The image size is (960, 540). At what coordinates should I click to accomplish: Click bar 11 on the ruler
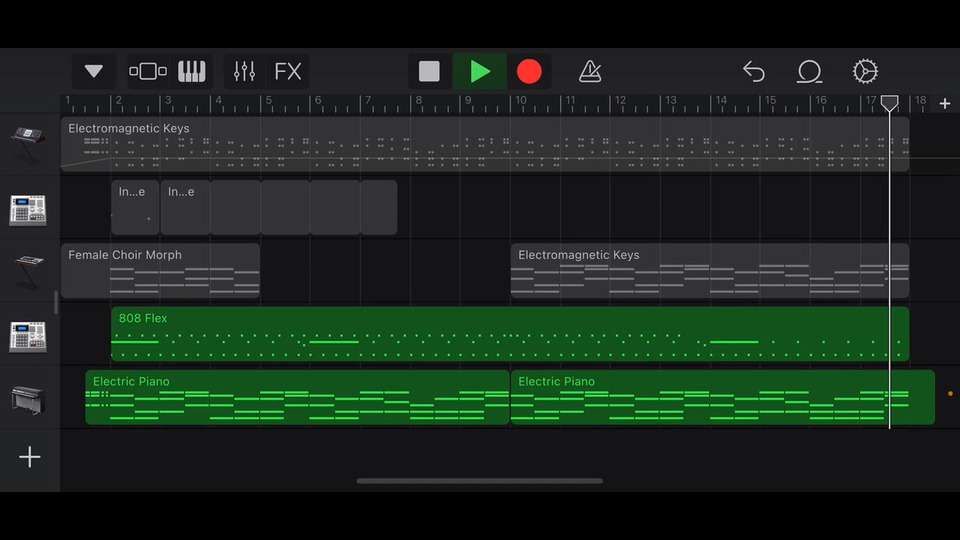coord(570,100)
